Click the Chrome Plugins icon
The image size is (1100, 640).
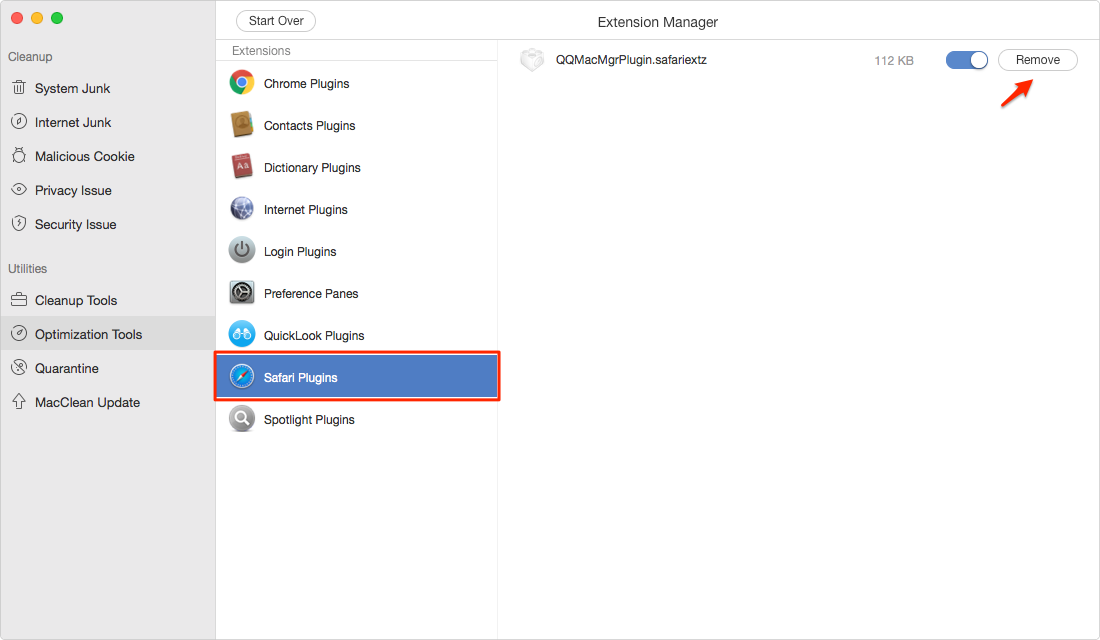click(x=242, y=83)
